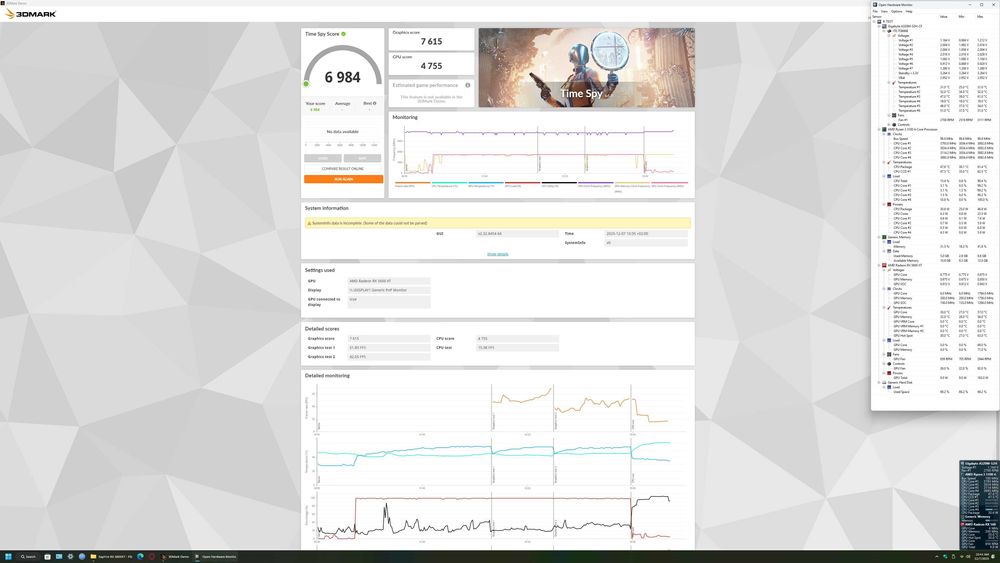Open the View menu in Open Hardware Monitor
The image size is (1000, 563).
tap(885, 11)
